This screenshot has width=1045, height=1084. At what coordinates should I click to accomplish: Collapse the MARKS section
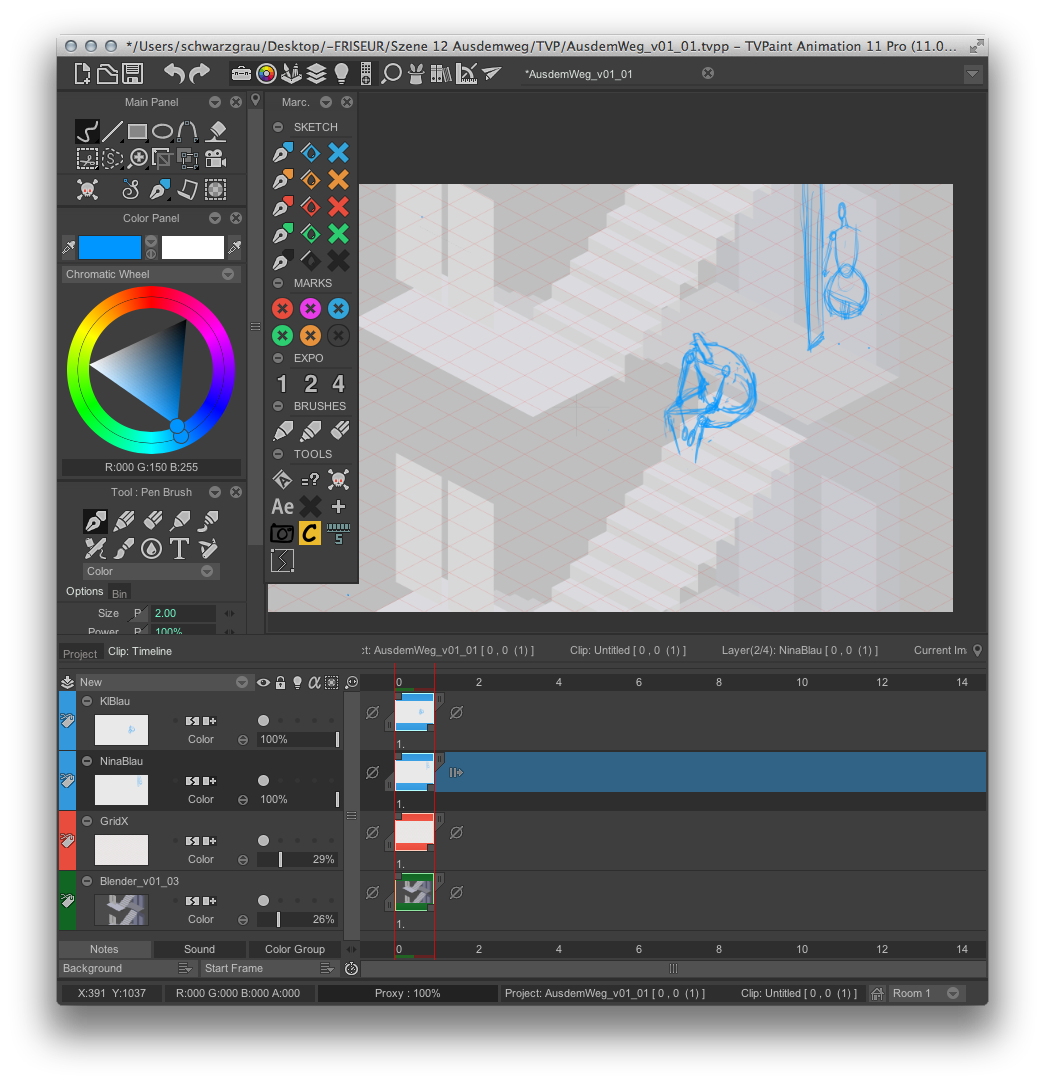pos(278,283)
